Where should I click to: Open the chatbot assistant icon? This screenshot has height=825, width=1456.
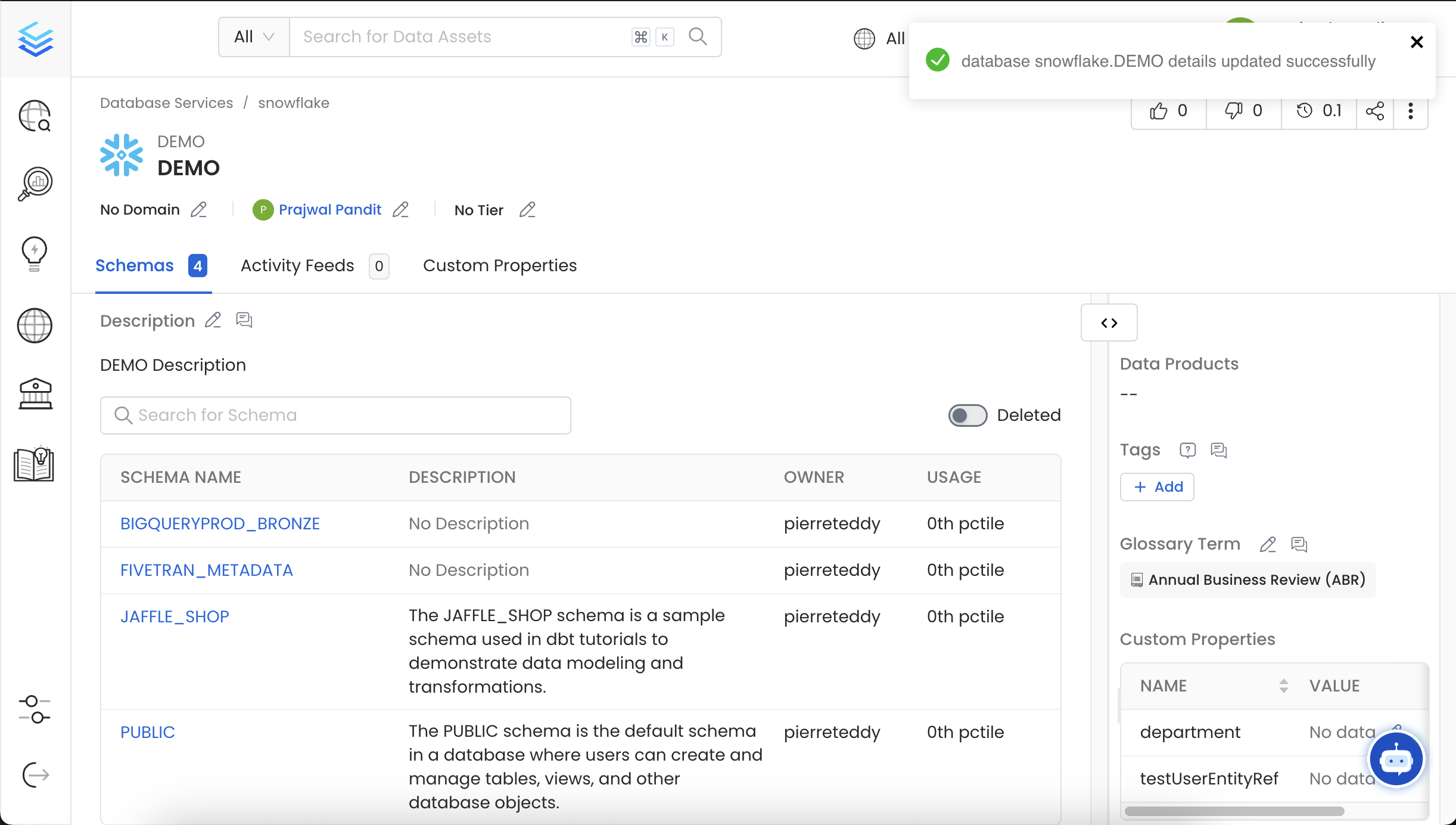(x=1396, y=759)
